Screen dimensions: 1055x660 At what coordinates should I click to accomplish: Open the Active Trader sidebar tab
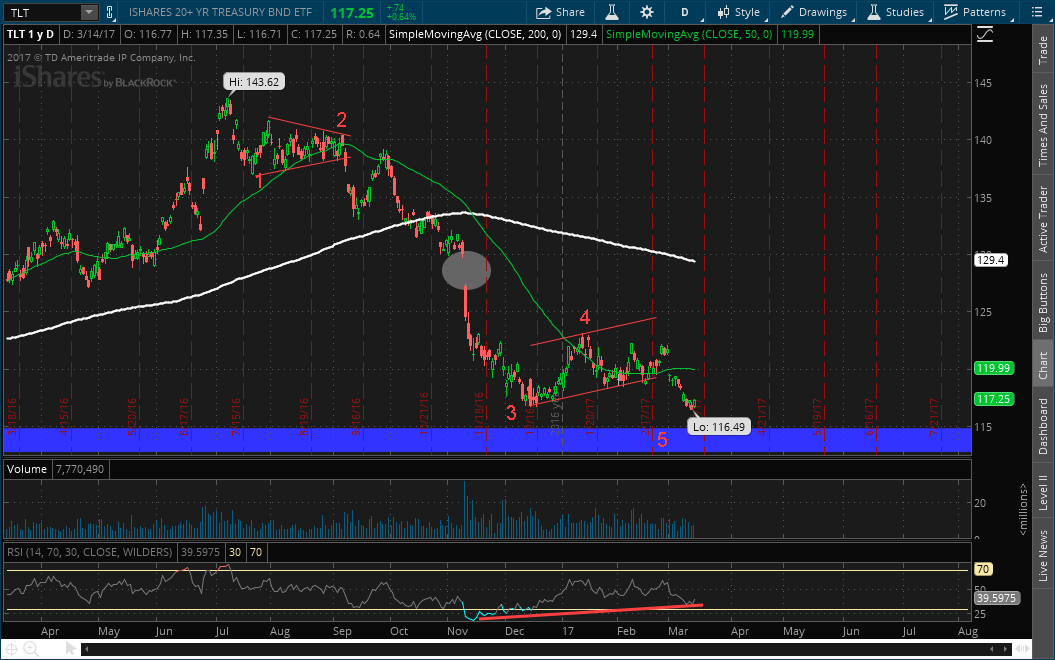click(x=1043, y=219)
